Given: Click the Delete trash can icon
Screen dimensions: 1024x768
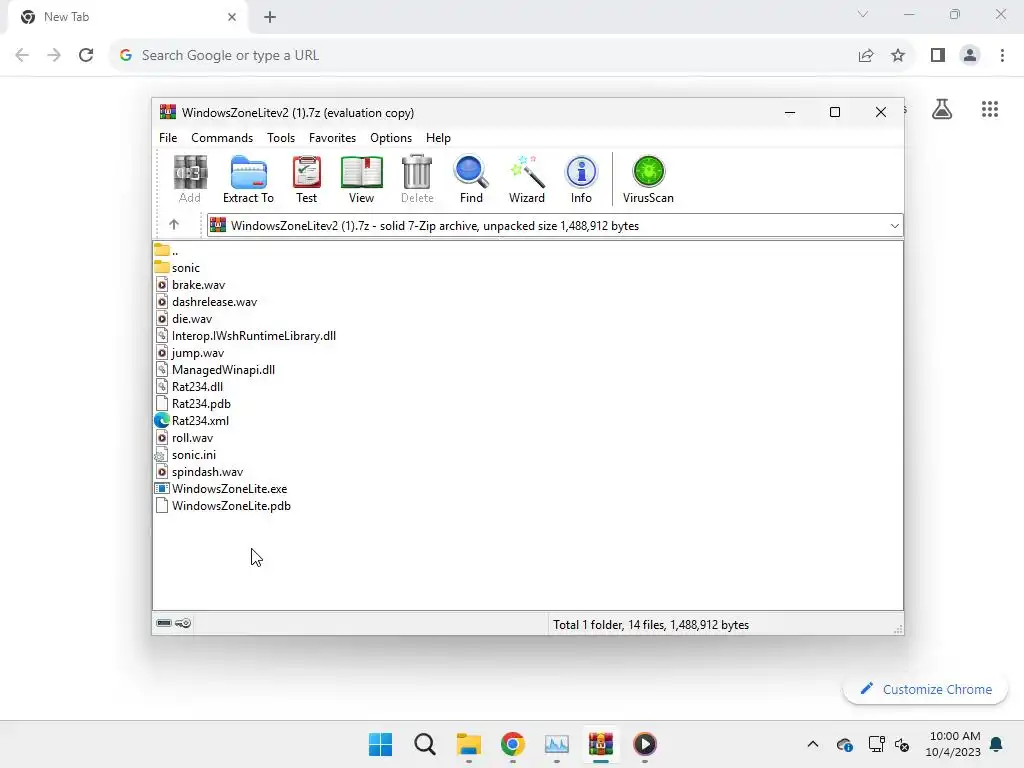Looking at the screenshot, I should pyautogui.click(x=417, y=180).
